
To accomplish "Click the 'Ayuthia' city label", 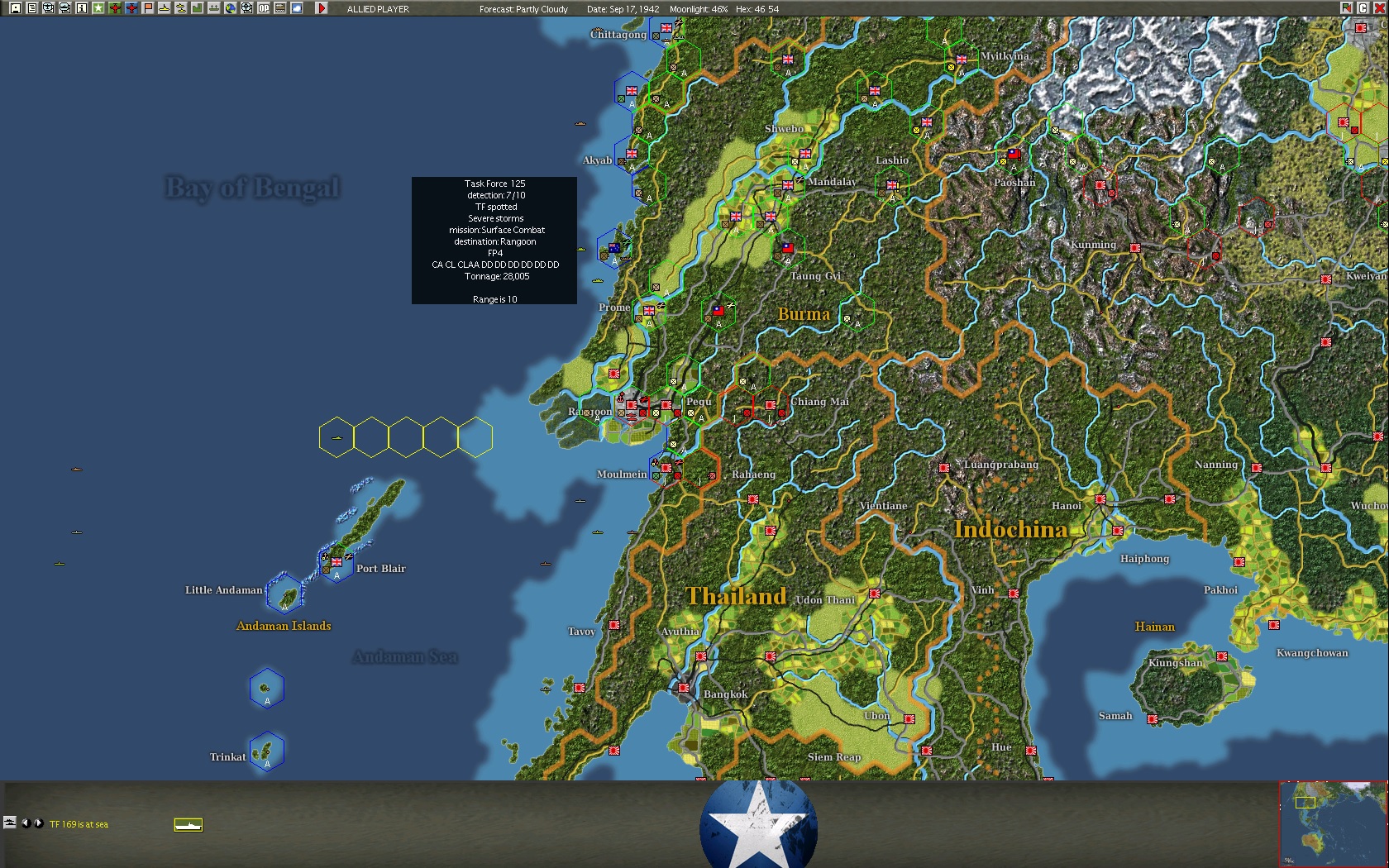I will coord(680,632).
